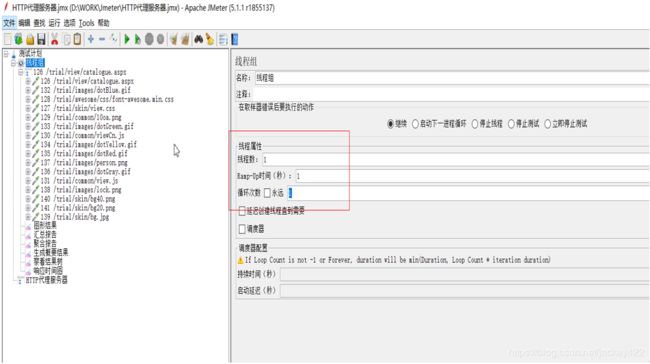Click the minus Collapse All icon
The height and width of the screenshot is (364, 650).
pos(102,39)
